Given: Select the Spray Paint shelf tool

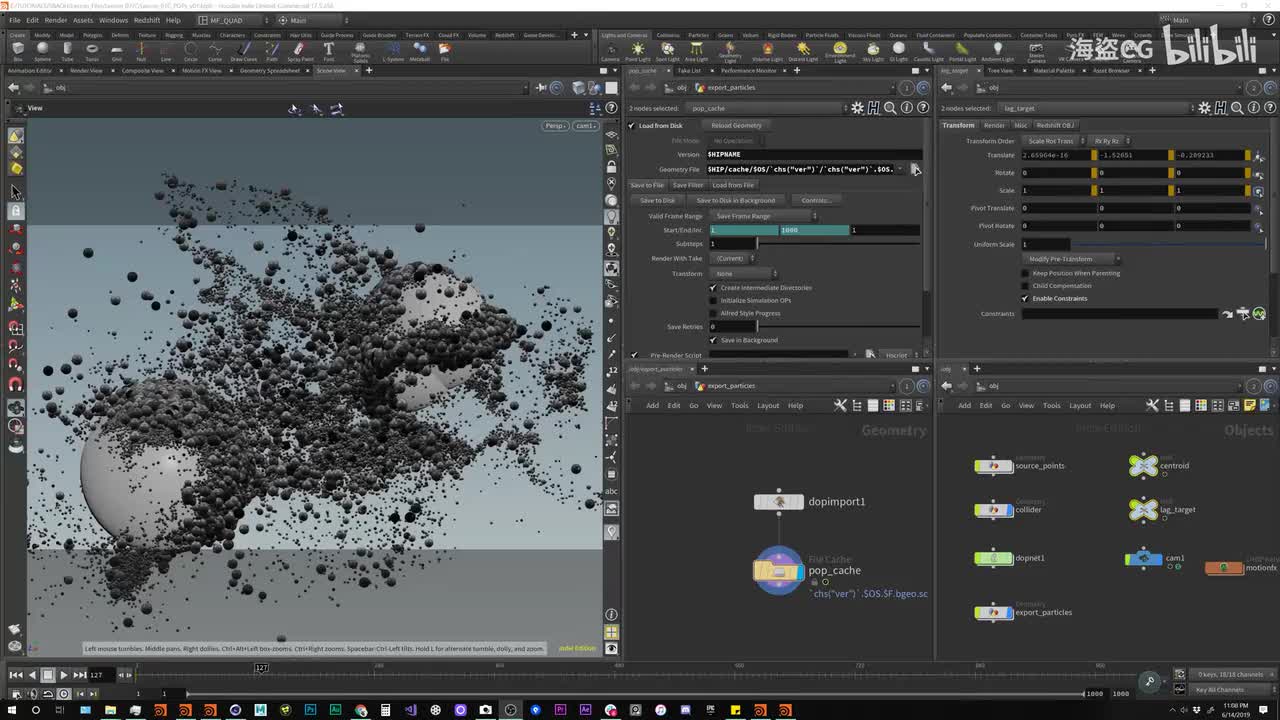Looking at the screenshot, I should 299,50.
